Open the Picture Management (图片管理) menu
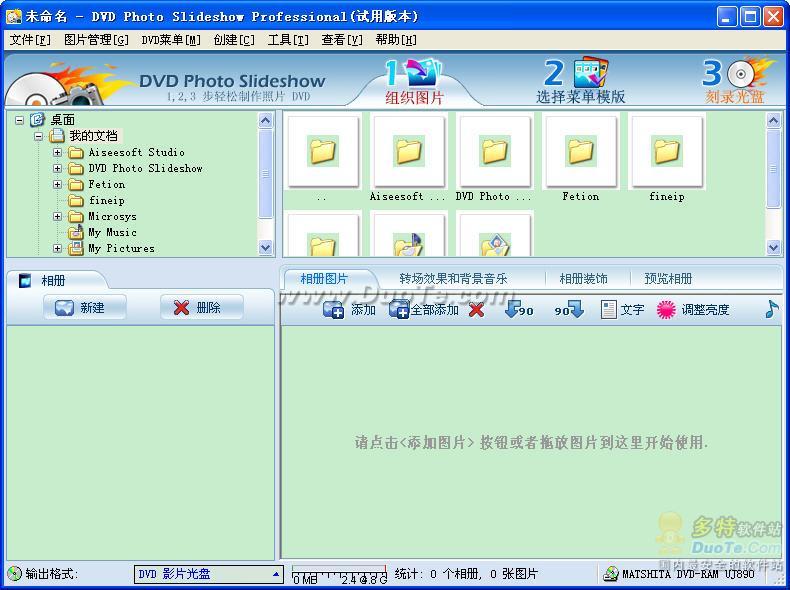 click(x=96, y=40)
